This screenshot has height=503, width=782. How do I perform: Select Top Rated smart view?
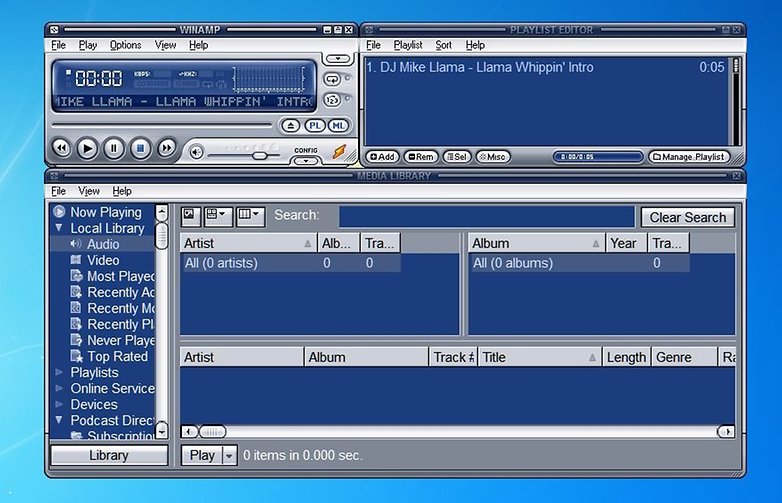tap(118, 356)
